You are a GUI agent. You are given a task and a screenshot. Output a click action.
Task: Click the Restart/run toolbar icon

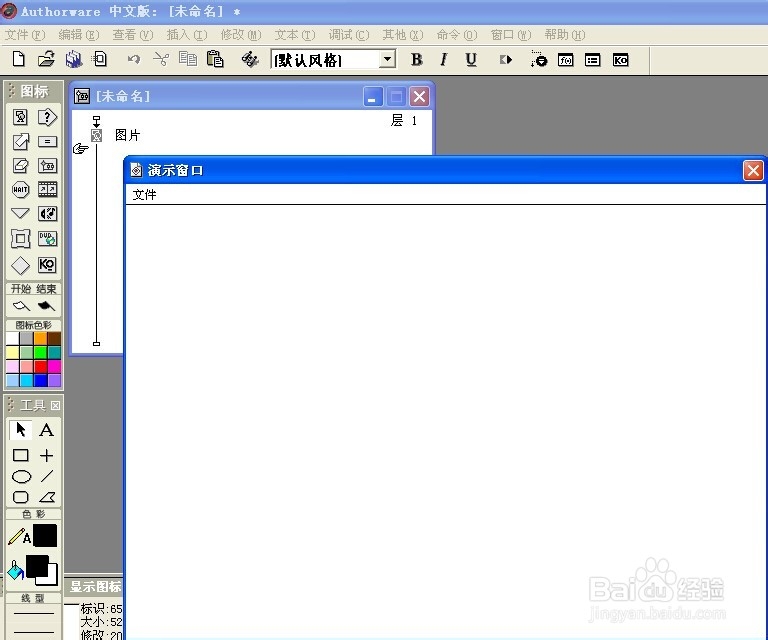(505, 60)
